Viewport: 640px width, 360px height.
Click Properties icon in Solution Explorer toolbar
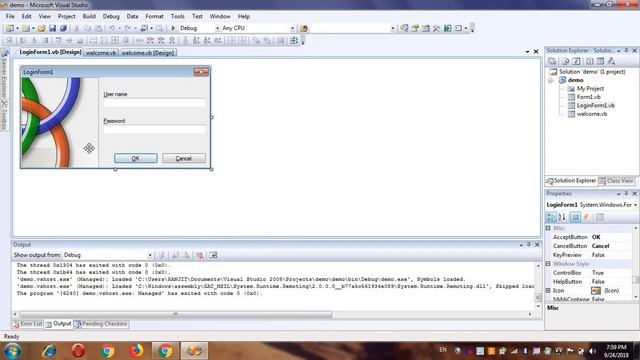(552, 61)
